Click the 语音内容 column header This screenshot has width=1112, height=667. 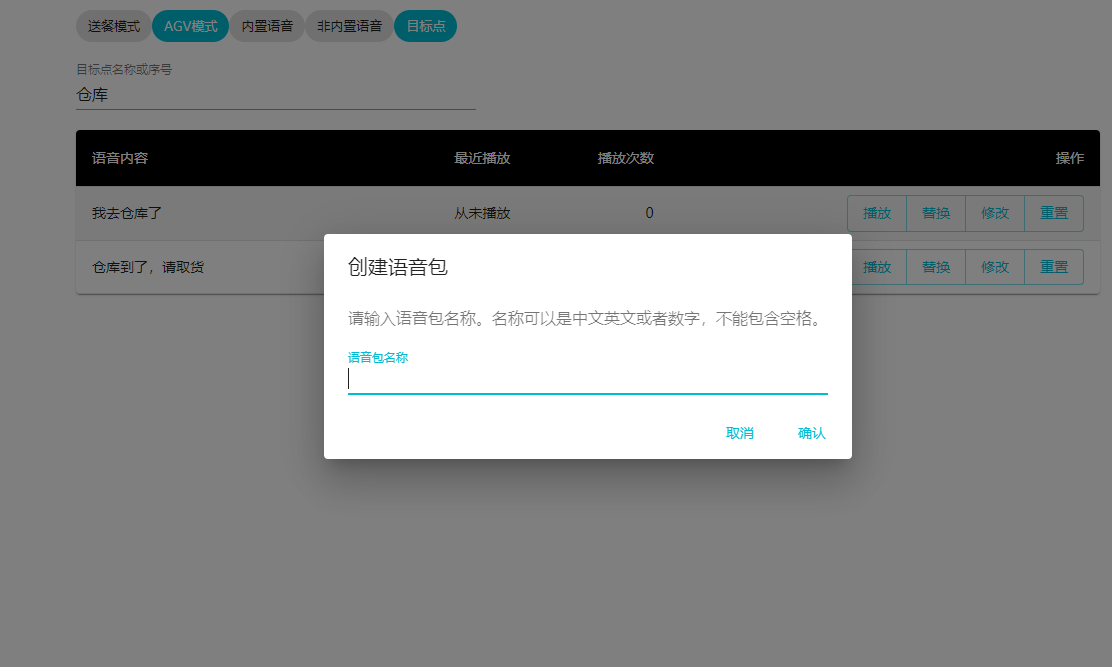(121, 158)
